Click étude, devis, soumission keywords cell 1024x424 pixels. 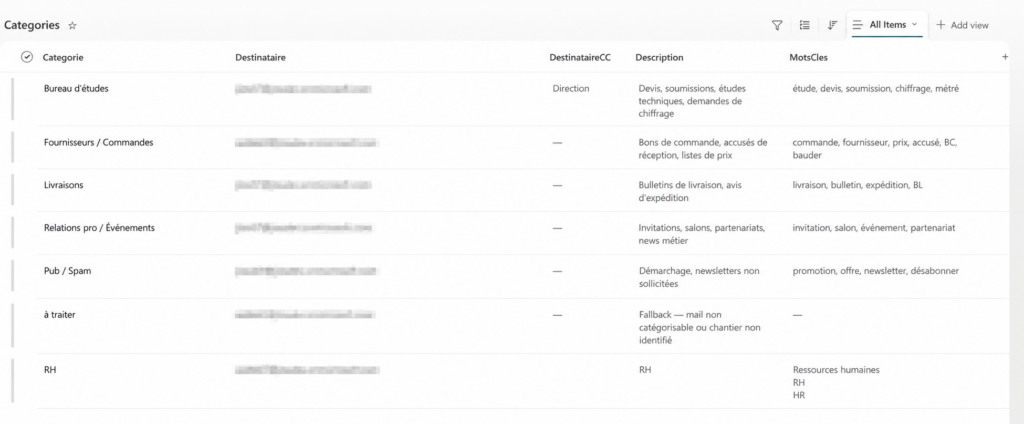coord(875,89)
